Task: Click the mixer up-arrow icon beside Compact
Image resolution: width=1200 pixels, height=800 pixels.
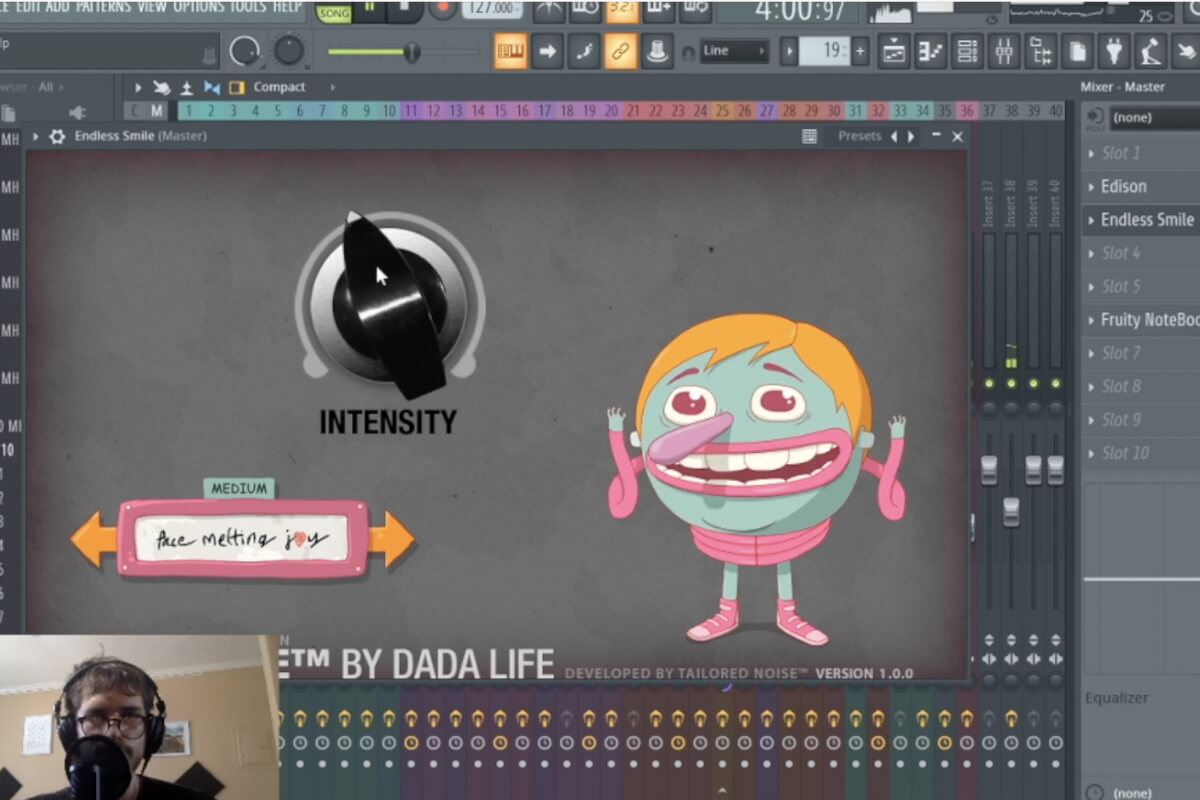Action: coord(186,87)
